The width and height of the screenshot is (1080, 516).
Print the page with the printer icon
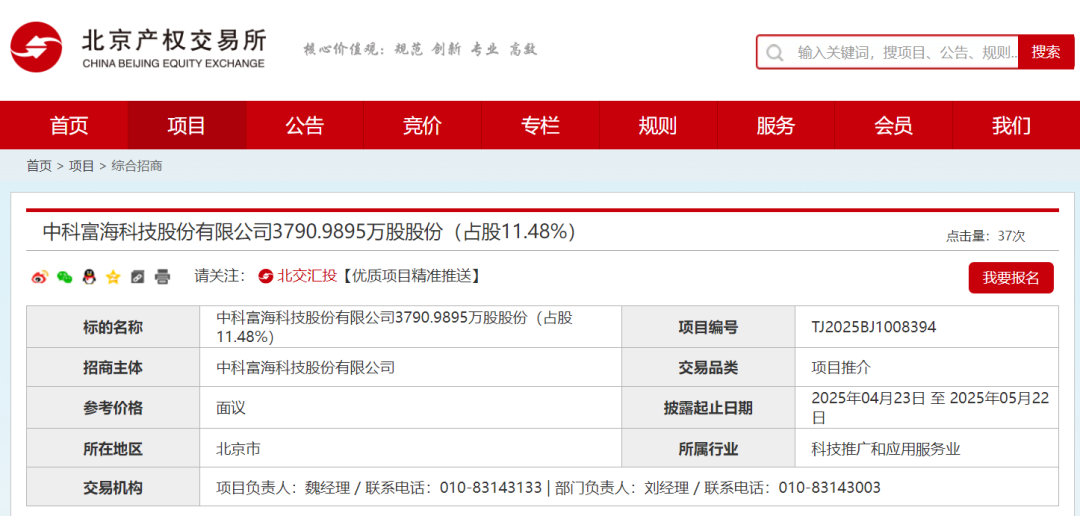(162, 277)
